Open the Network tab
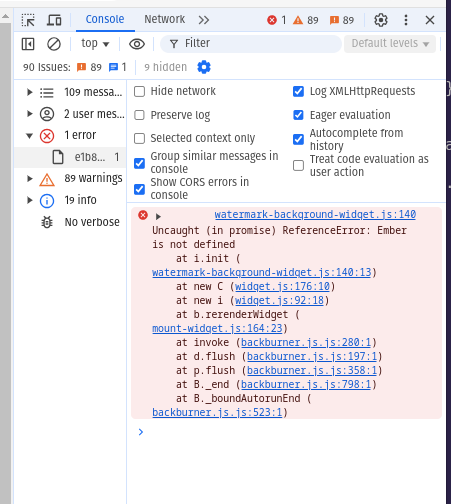This screenshot has height=504, width=451. 164,19
